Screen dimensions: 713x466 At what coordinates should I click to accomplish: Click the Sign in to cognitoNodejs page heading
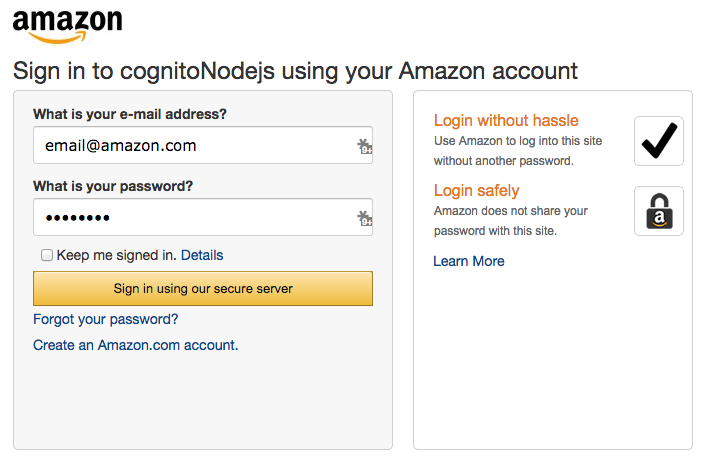point(295,71)
